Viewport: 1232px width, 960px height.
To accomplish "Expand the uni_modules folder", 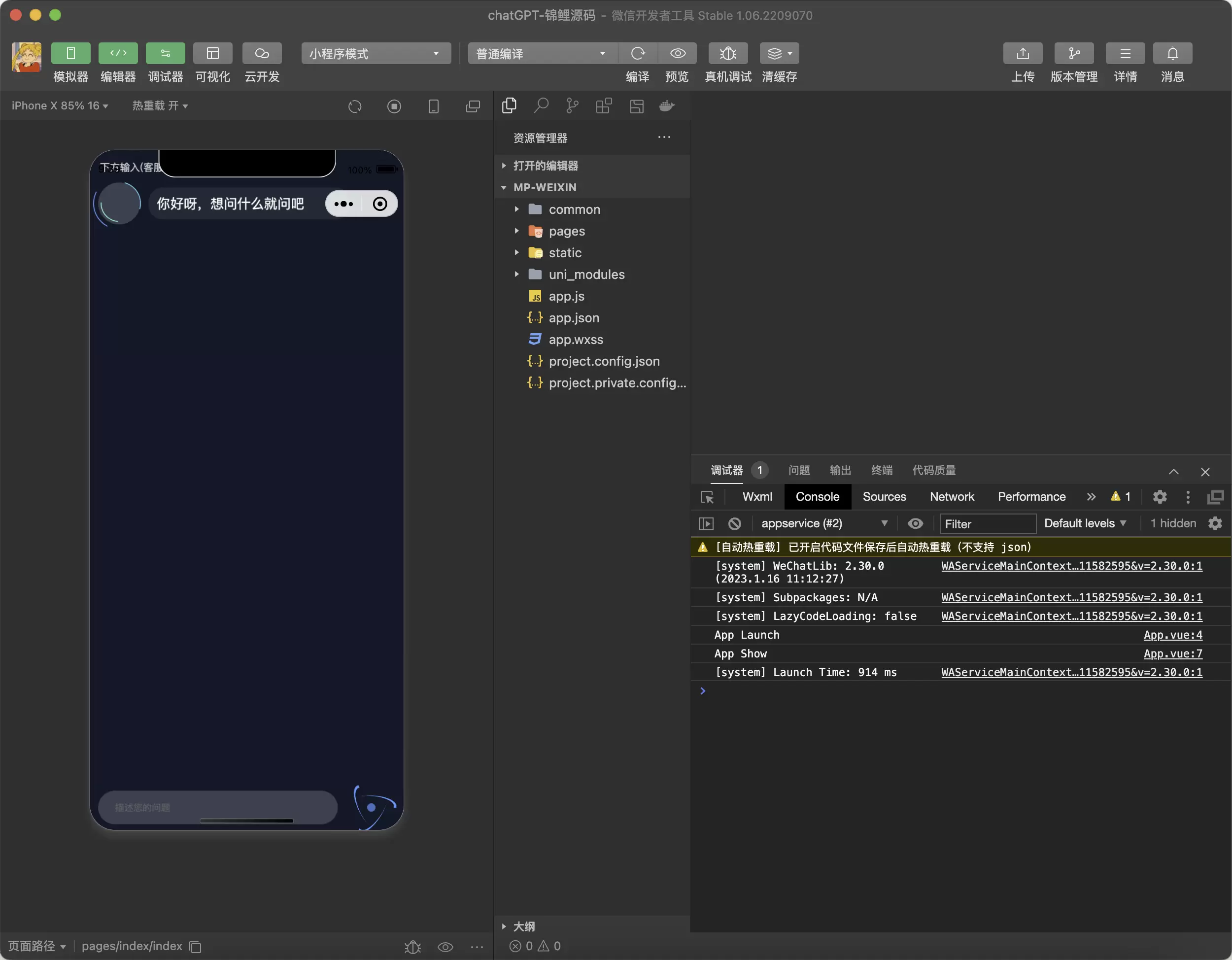I will tap(592, 274).
